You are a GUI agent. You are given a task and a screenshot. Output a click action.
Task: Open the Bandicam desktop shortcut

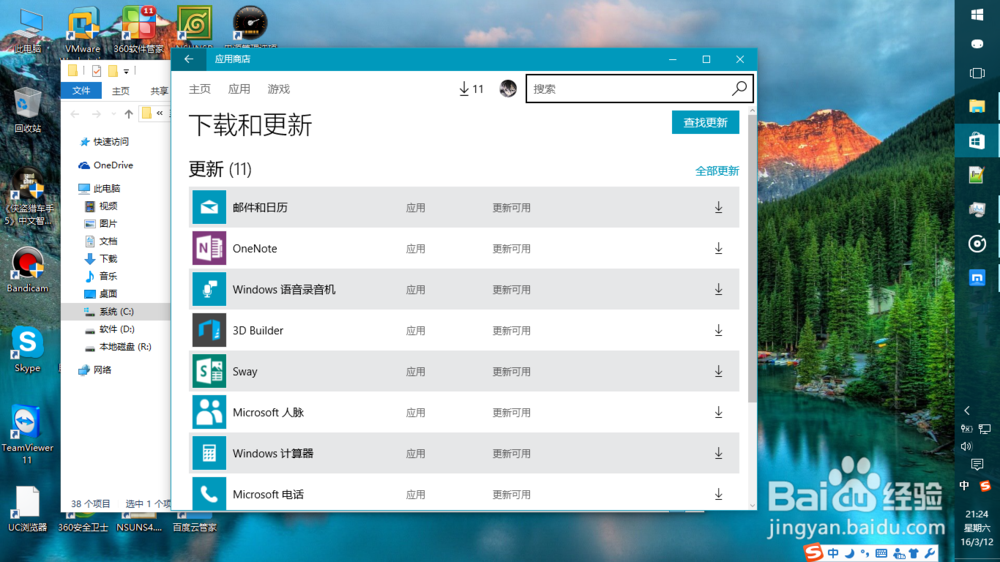27,270
